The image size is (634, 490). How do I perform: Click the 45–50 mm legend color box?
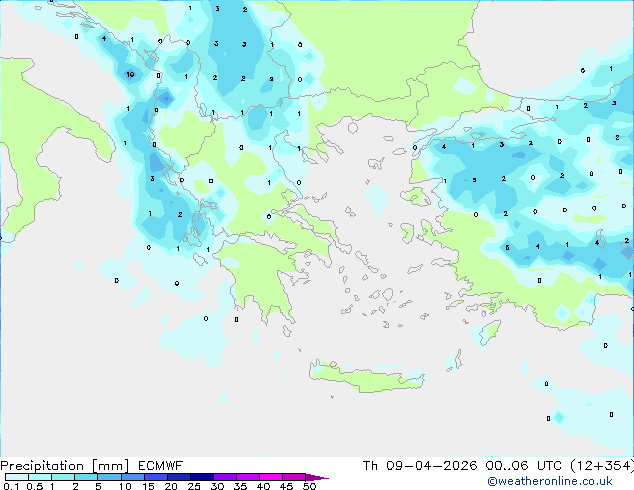[x=294, y=477]
